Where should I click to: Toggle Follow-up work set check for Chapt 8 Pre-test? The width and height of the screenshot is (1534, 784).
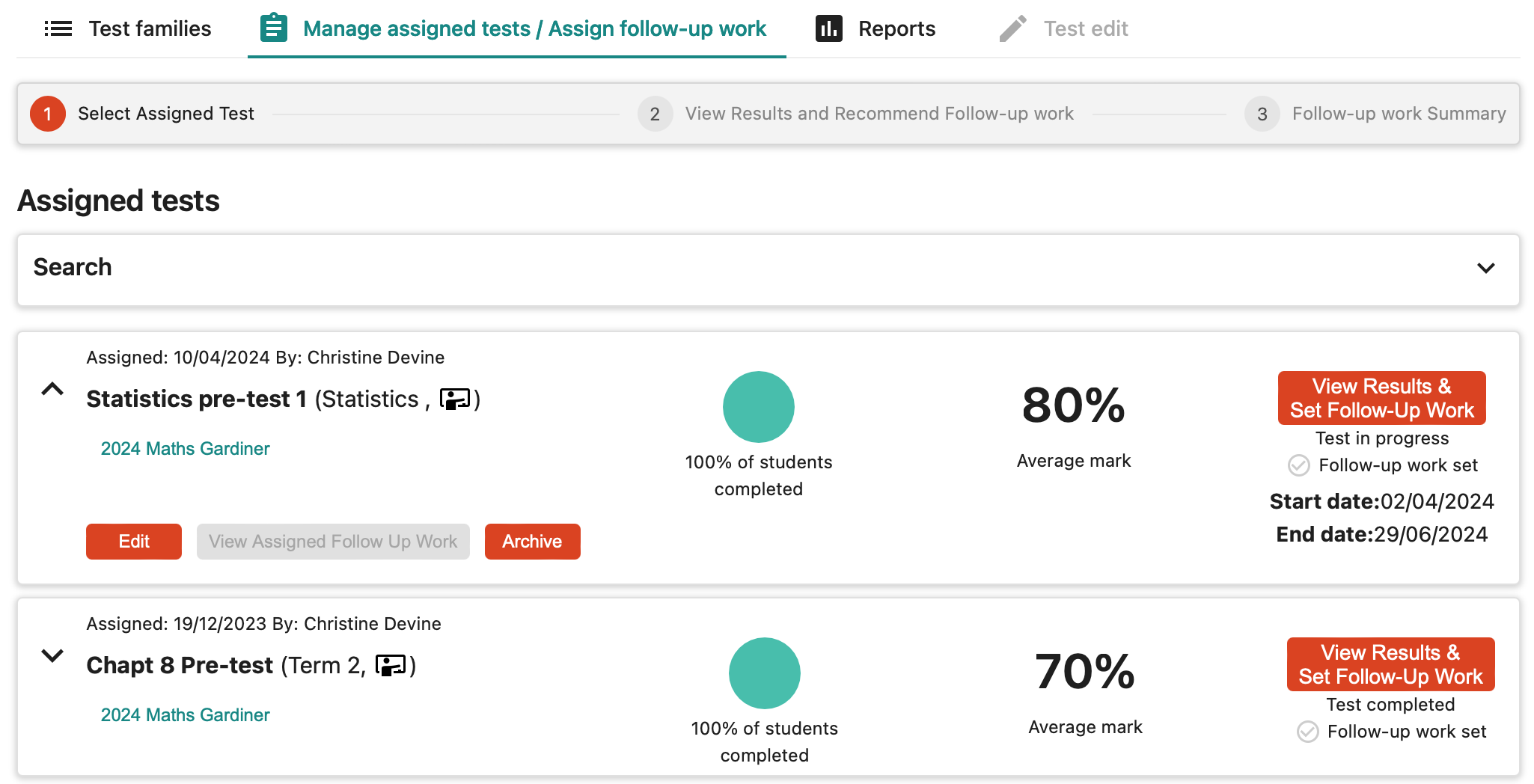click(1308, 732)
